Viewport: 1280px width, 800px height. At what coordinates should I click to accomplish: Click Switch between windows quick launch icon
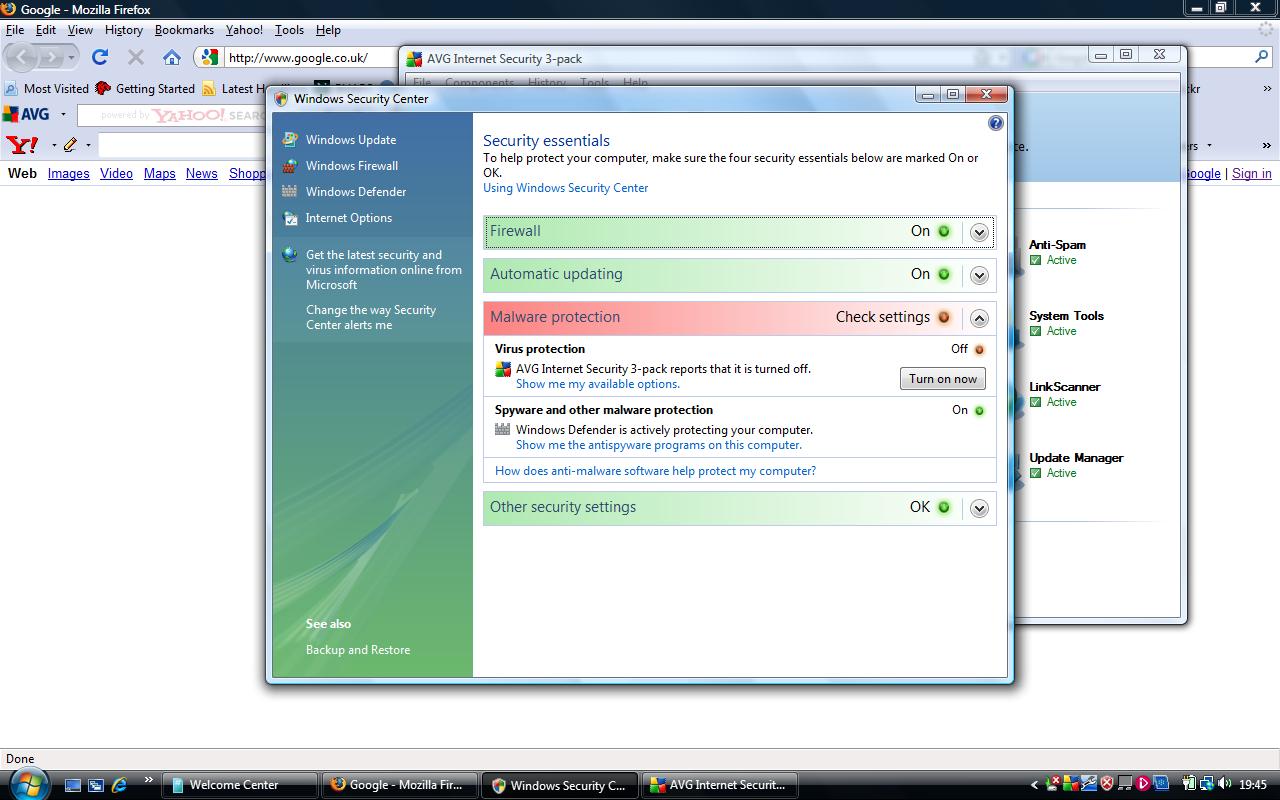click(x=96, y=785)
